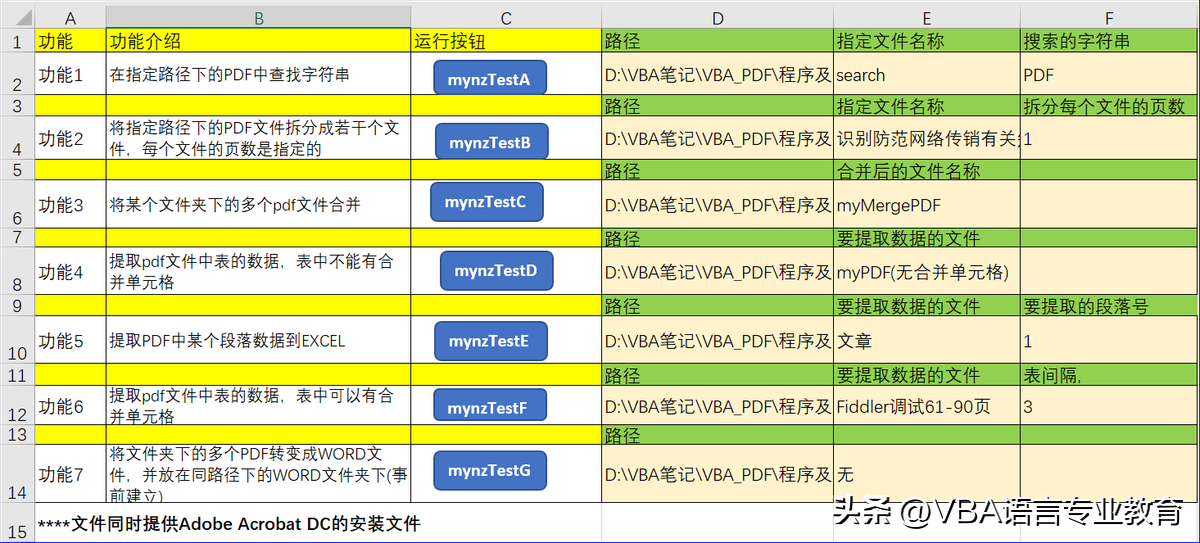Run the mynzTestB button
1200x543 pixels.
coord(491,141)
